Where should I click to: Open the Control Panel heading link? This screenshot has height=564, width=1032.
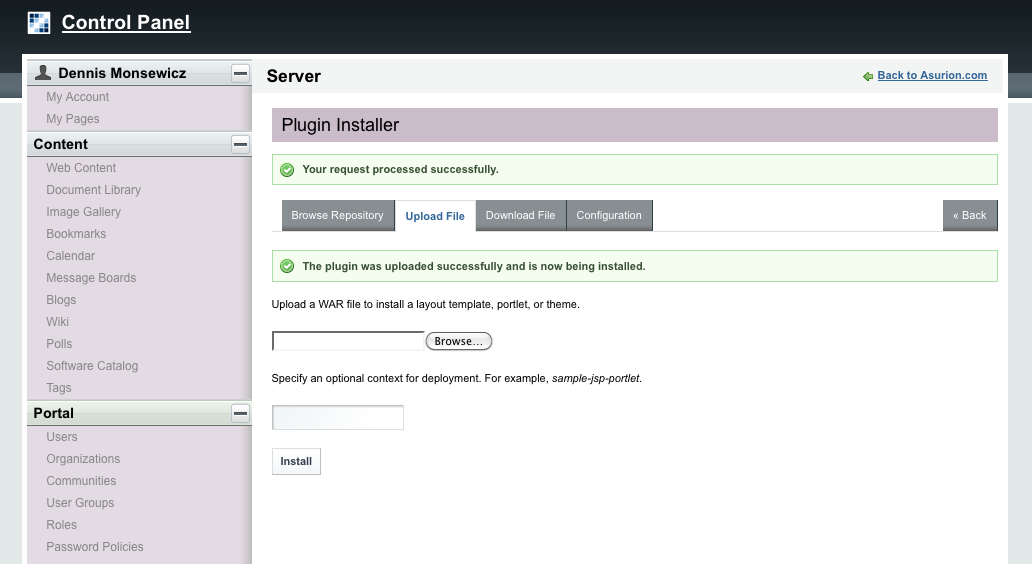tap(126, 22)
